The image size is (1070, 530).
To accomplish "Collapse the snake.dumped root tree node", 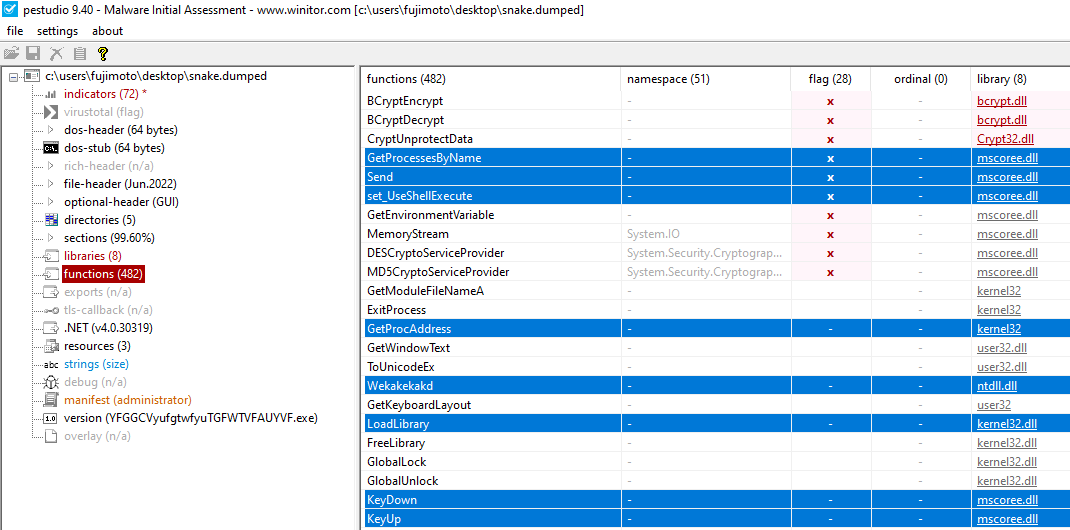I will pos(13,76).
